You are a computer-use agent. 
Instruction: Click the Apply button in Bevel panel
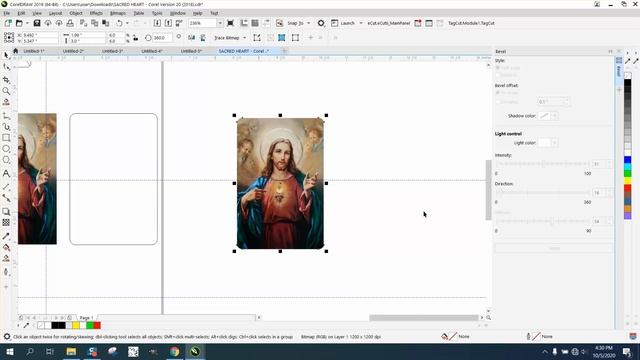click(554, 248)
